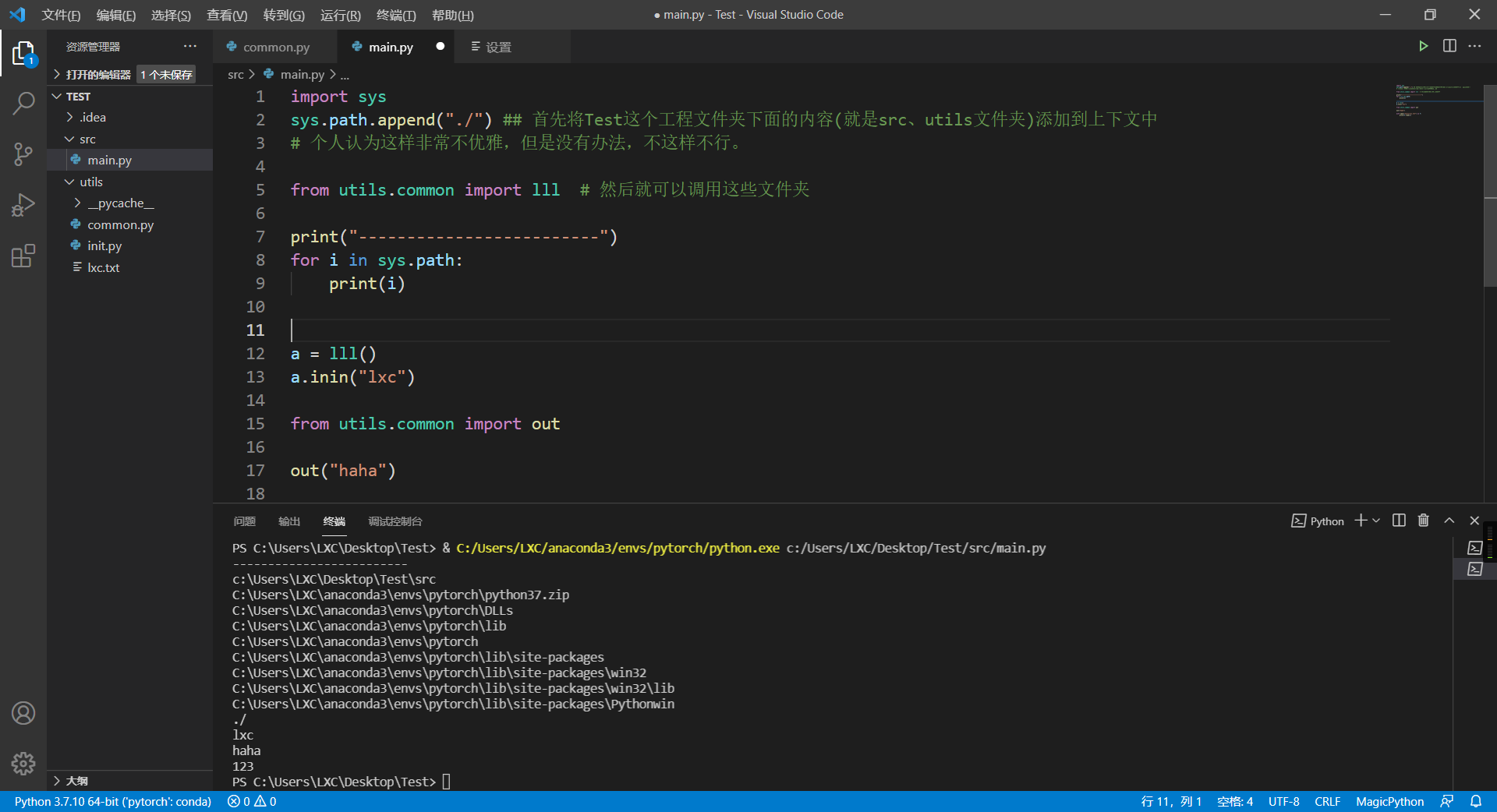The width and height of the screenshot is (1497, 812).
Task: Open the Run menu
Action: [x=341, y=15]
